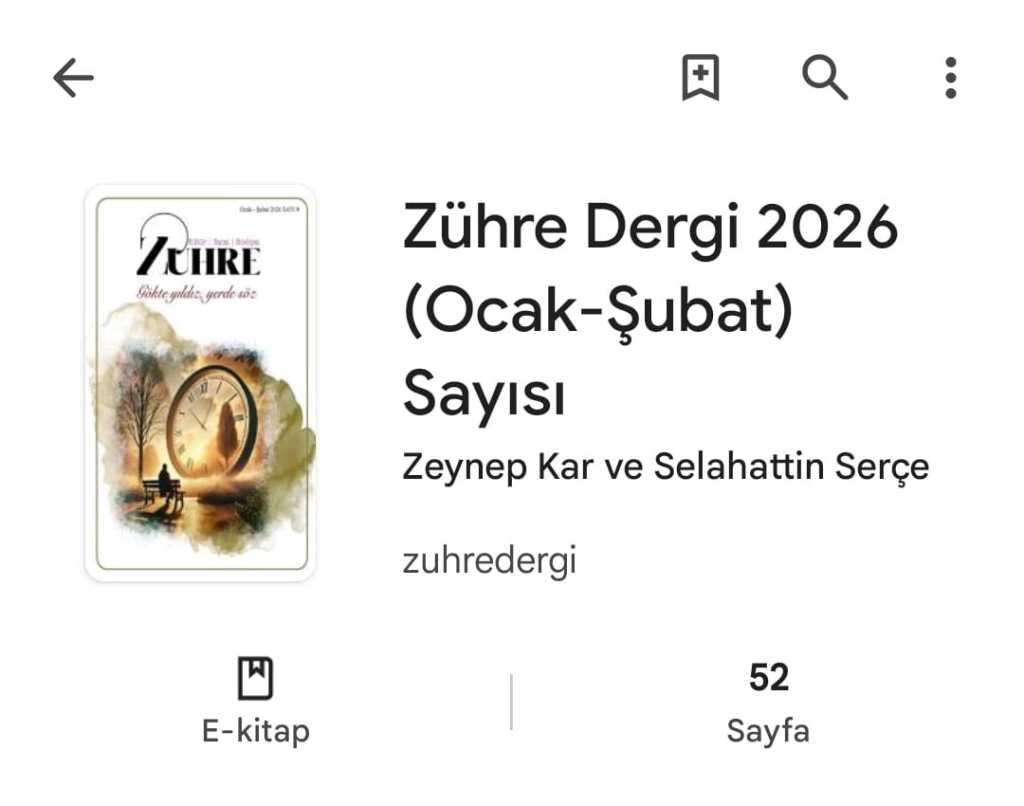Open search with the magnifier icon
Image resolution: width=1024 pixels, height=806 pixels.
coord(825,78)
